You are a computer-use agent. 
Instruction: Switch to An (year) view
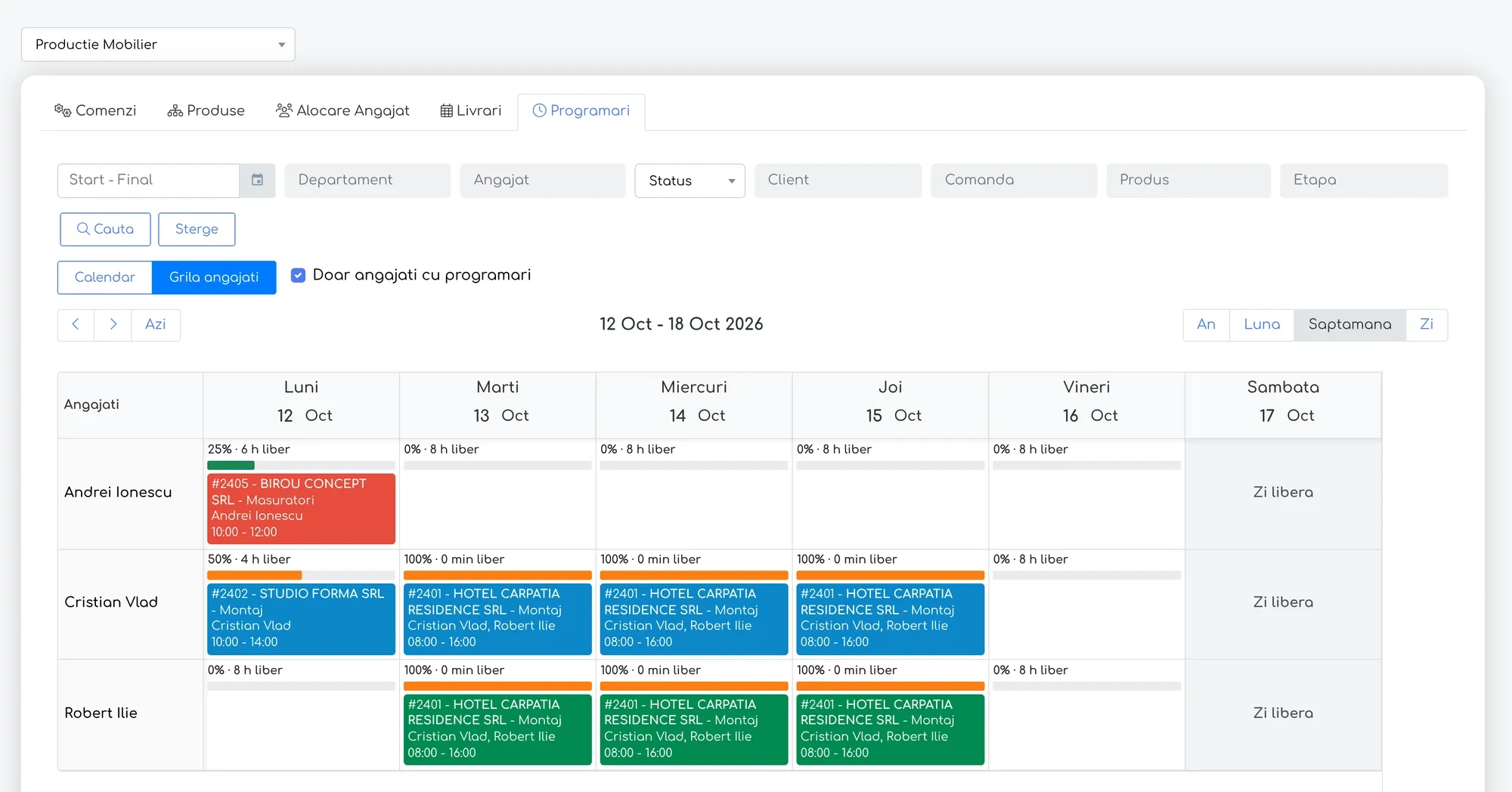pos(1207,325)
